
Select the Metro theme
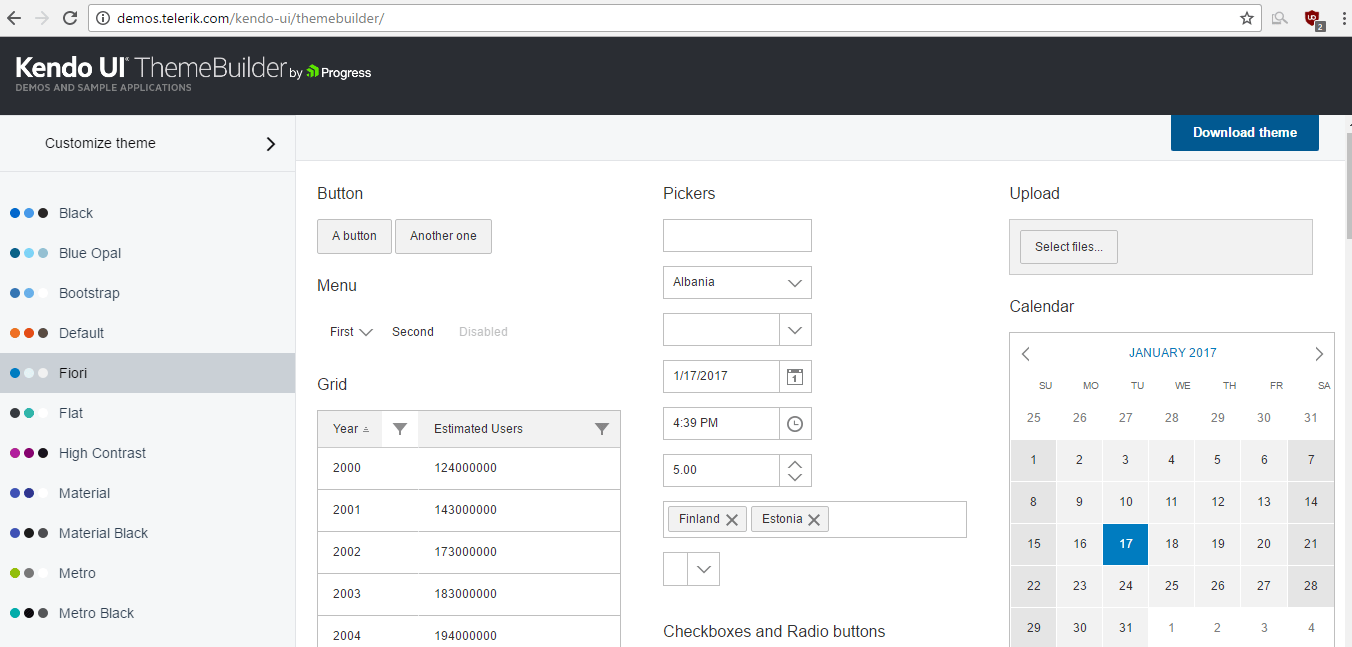tap(147, 573)
